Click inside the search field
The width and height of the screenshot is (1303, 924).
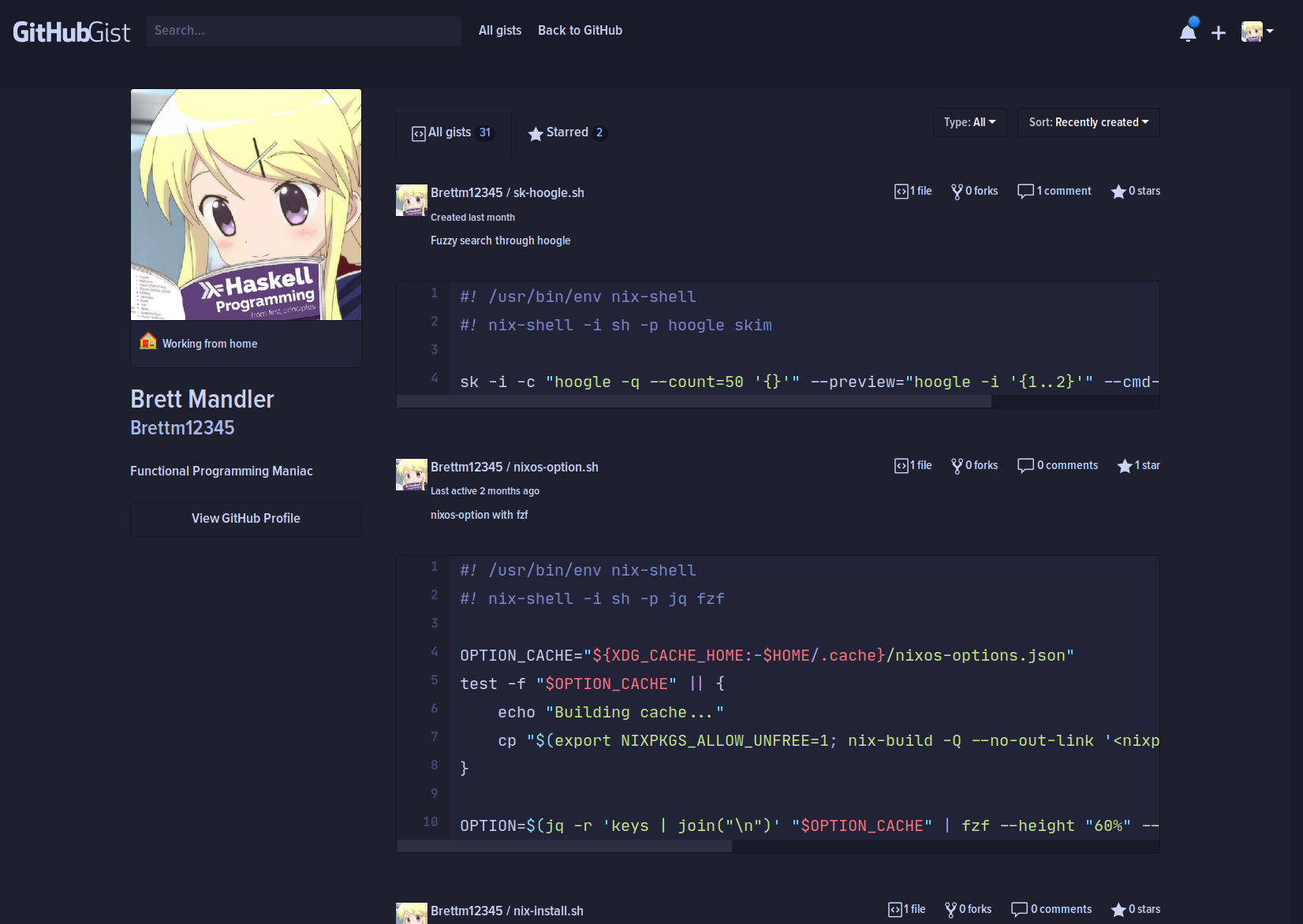click(303, 31)
